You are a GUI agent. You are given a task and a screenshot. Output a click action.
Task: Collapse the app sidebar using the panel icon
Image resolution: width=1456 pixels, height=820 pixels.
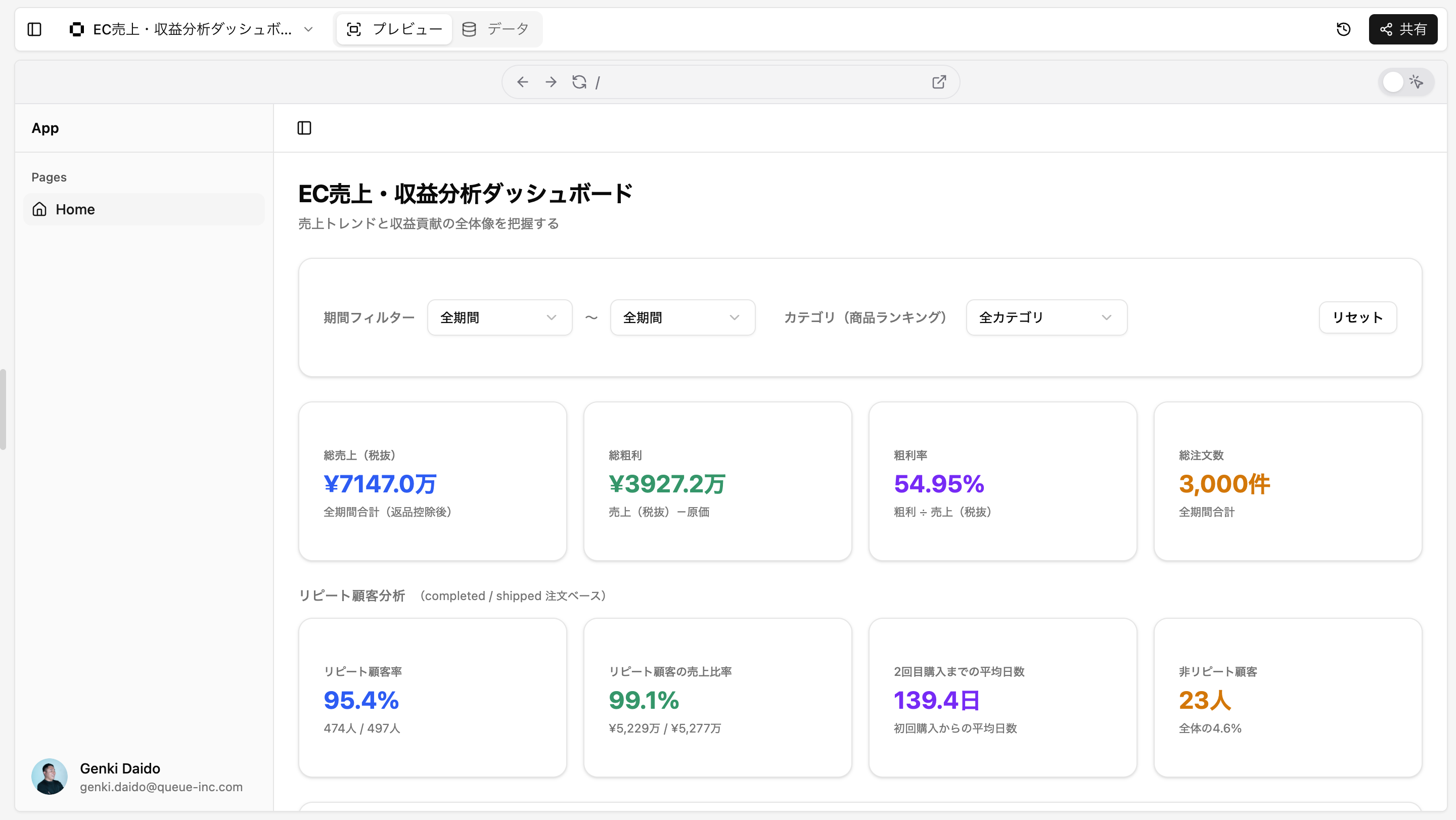(304, 128)
